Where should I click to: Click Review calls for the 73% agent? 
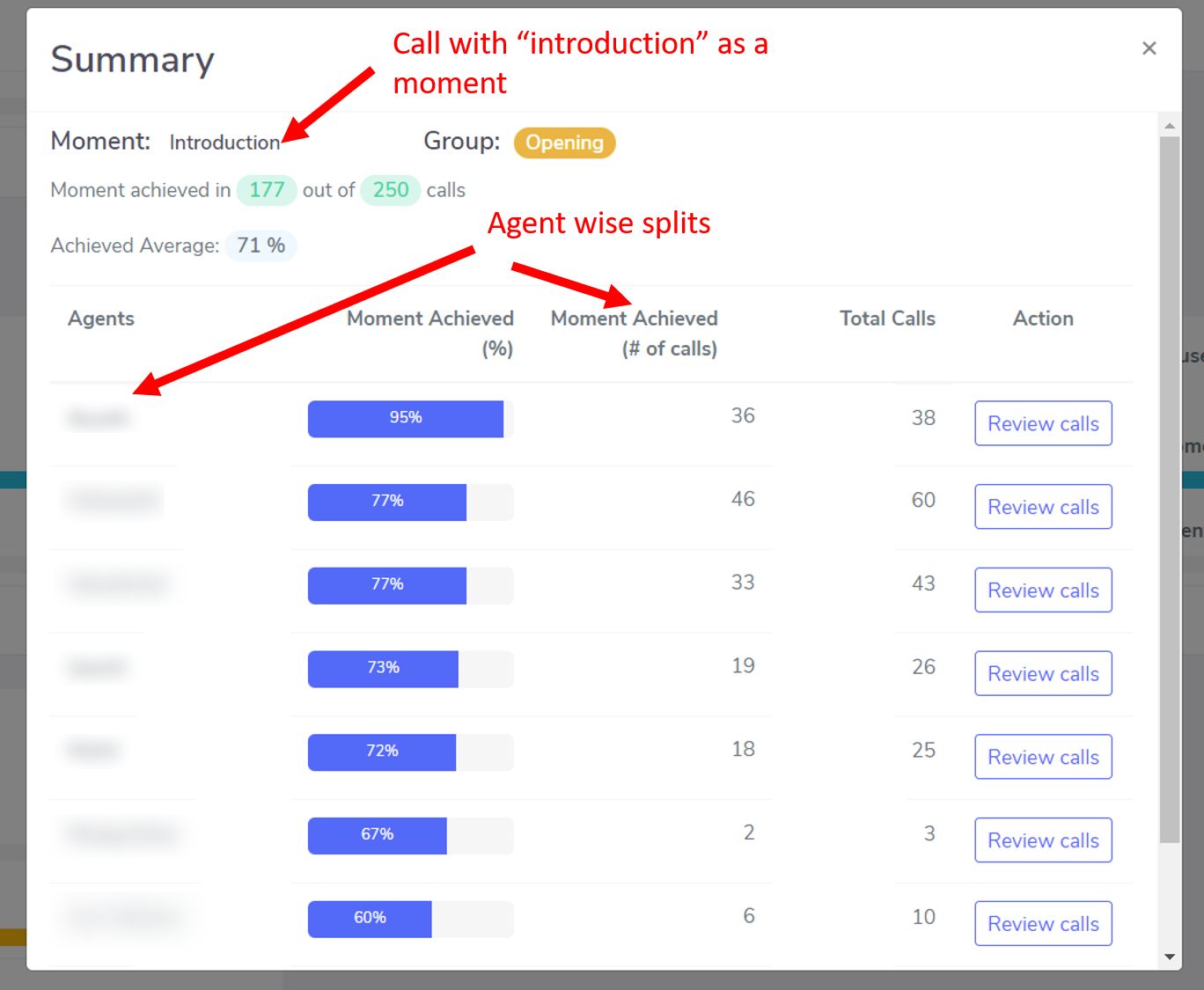coord(1043,673)
